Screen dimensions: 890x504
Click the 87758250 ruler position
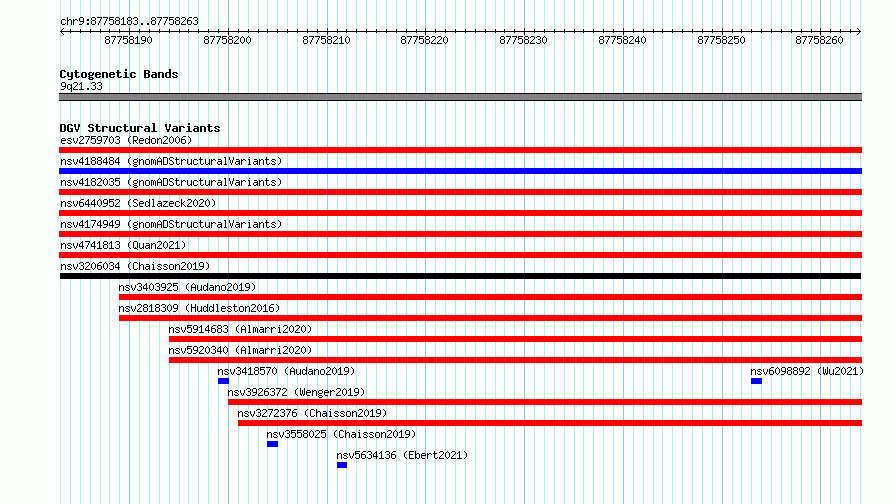721,40
